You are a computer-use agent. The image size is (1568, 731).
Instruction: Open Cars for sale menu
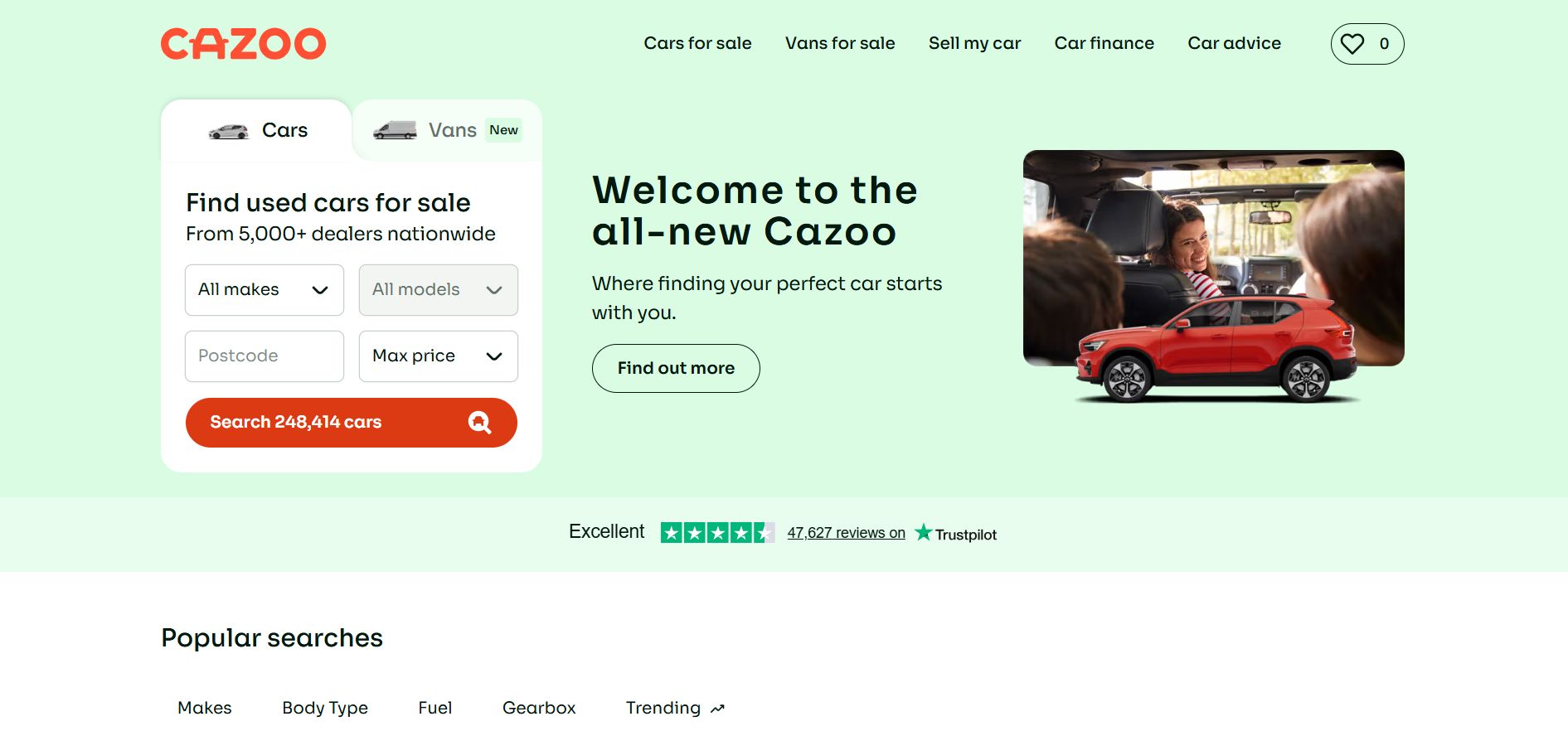point(697,43)
